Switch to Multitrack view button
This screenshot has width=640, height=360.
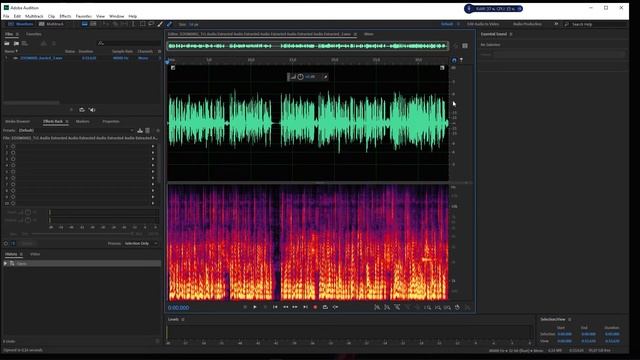pyautogui.click(x=51, y=24)
